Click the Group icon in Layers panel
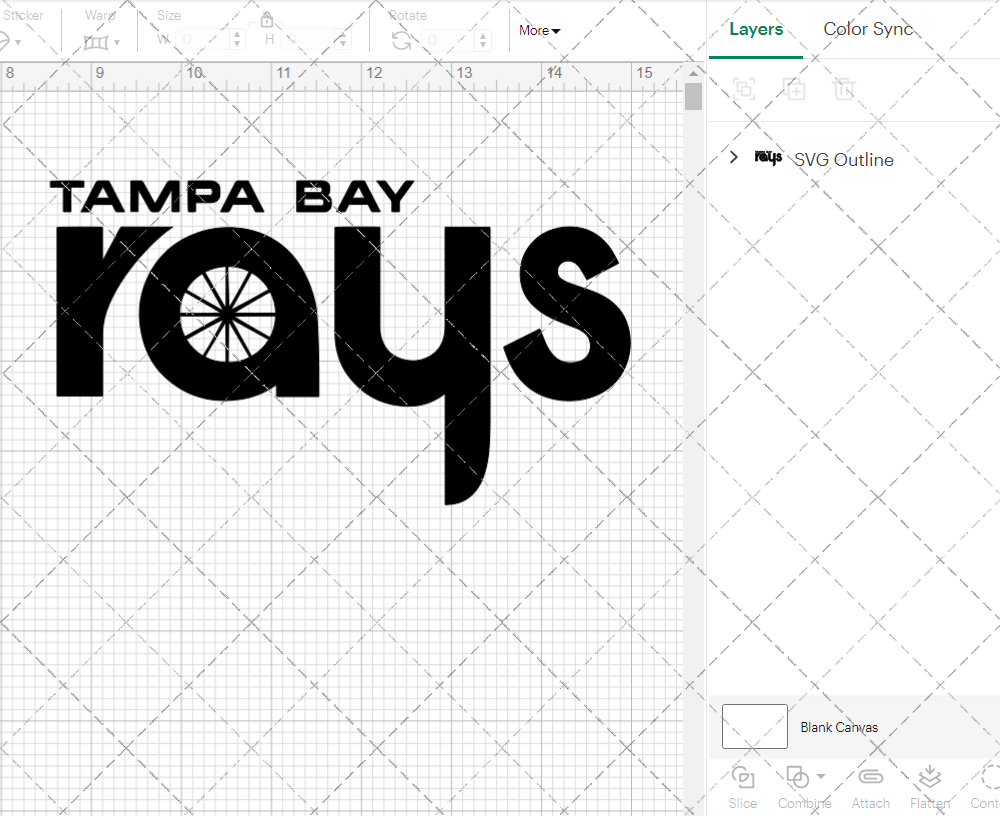 (743, 89)
